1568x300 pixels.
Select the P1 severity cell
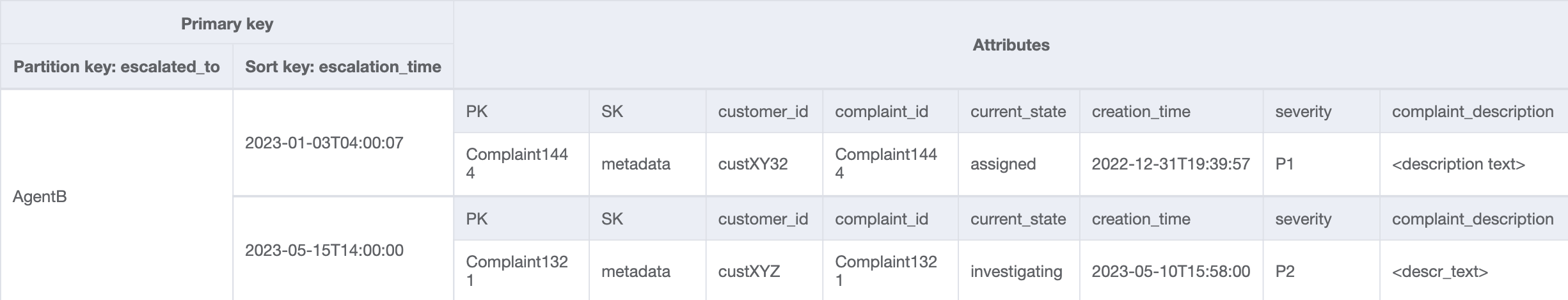[1285, 164]
